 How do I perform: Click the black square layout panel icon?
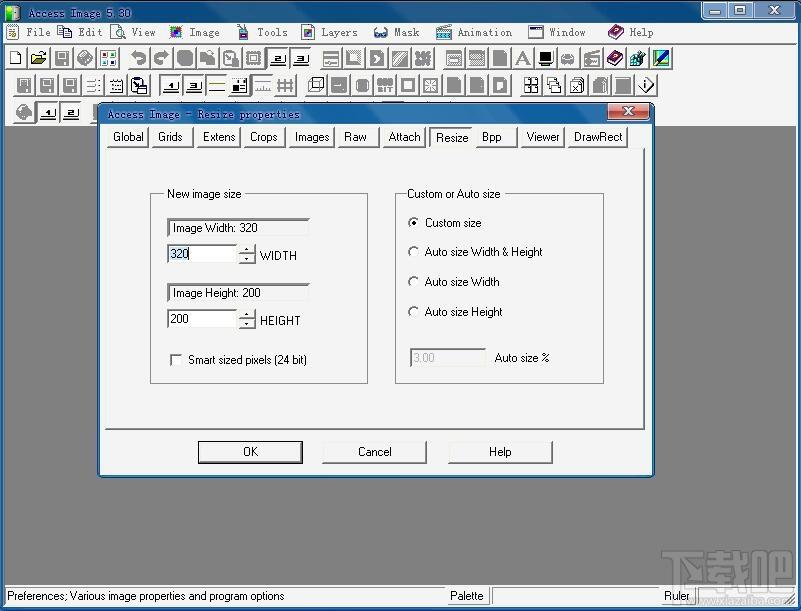[x=240, y=85]
